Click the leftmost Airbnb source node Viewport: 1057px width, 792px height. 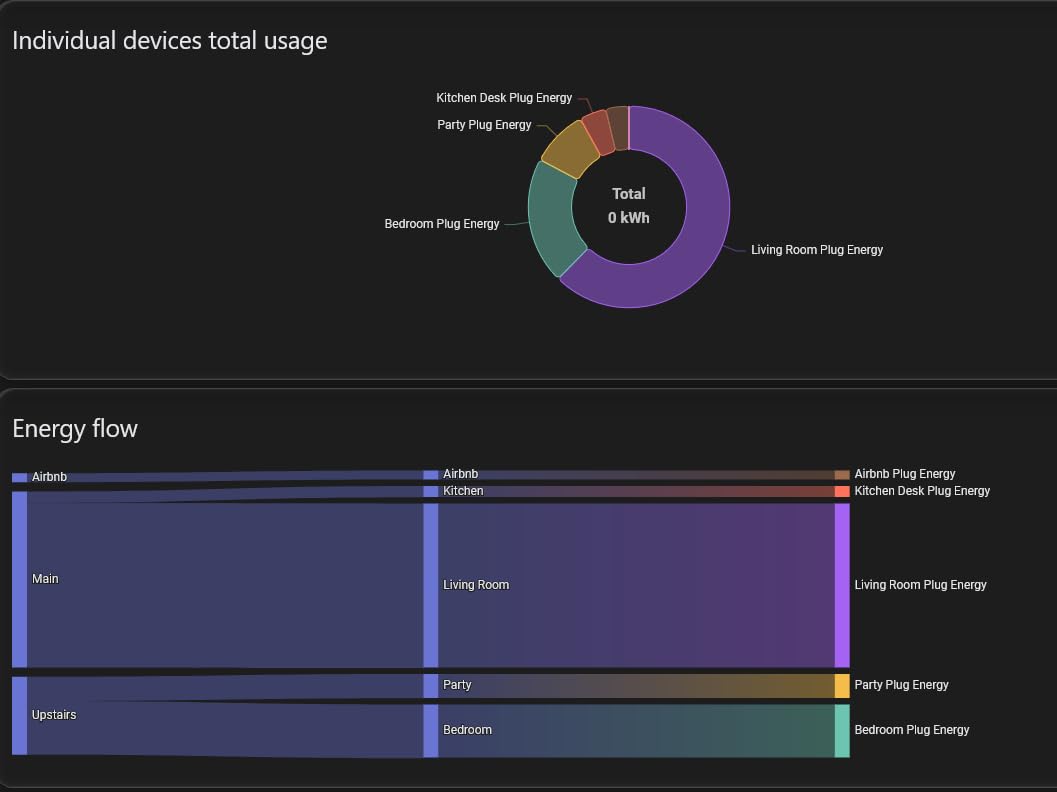[x=19, y=478]
